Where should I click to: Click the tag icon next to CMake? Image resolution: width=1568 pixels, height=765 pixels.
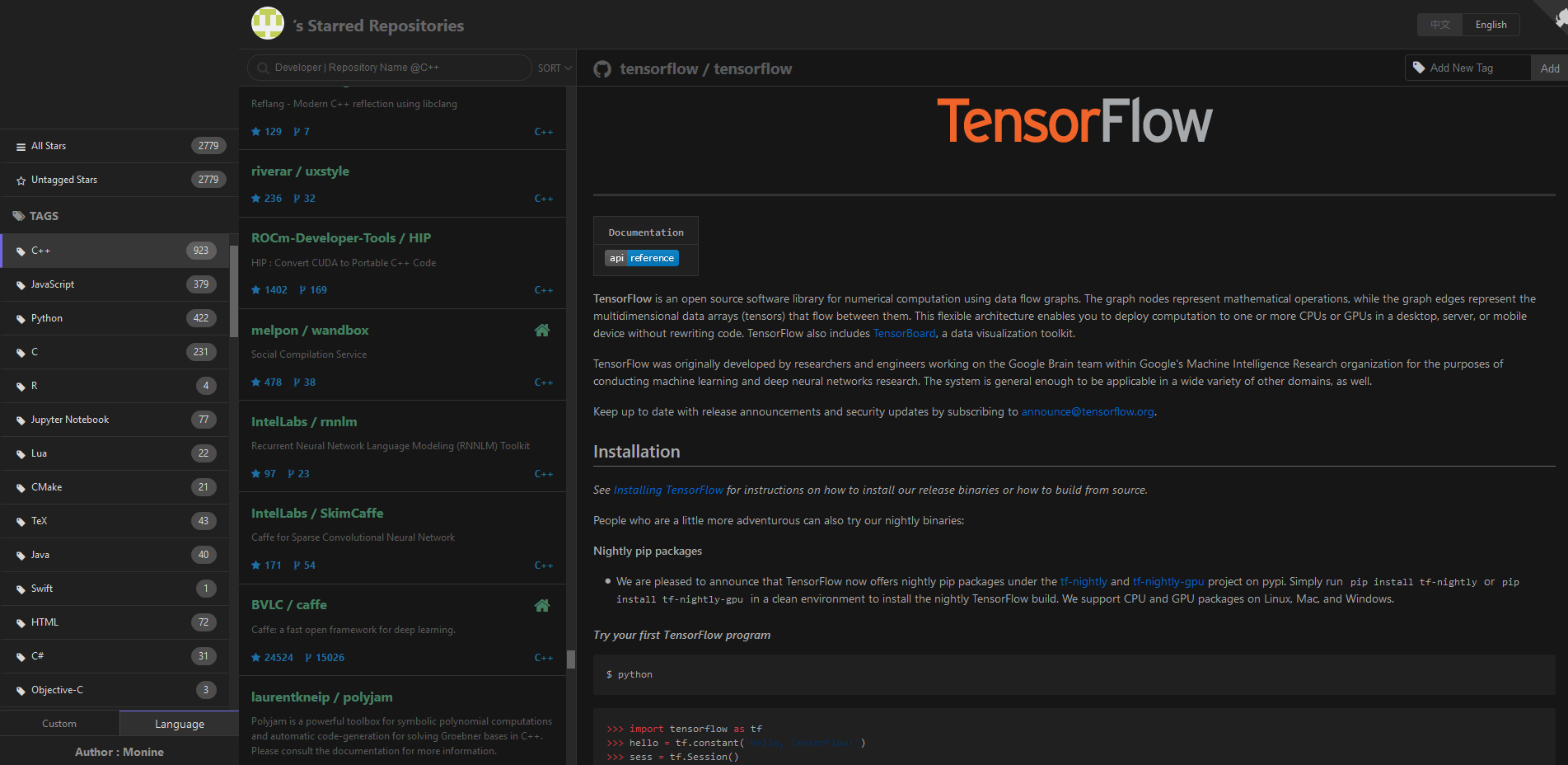click(21, 488)
